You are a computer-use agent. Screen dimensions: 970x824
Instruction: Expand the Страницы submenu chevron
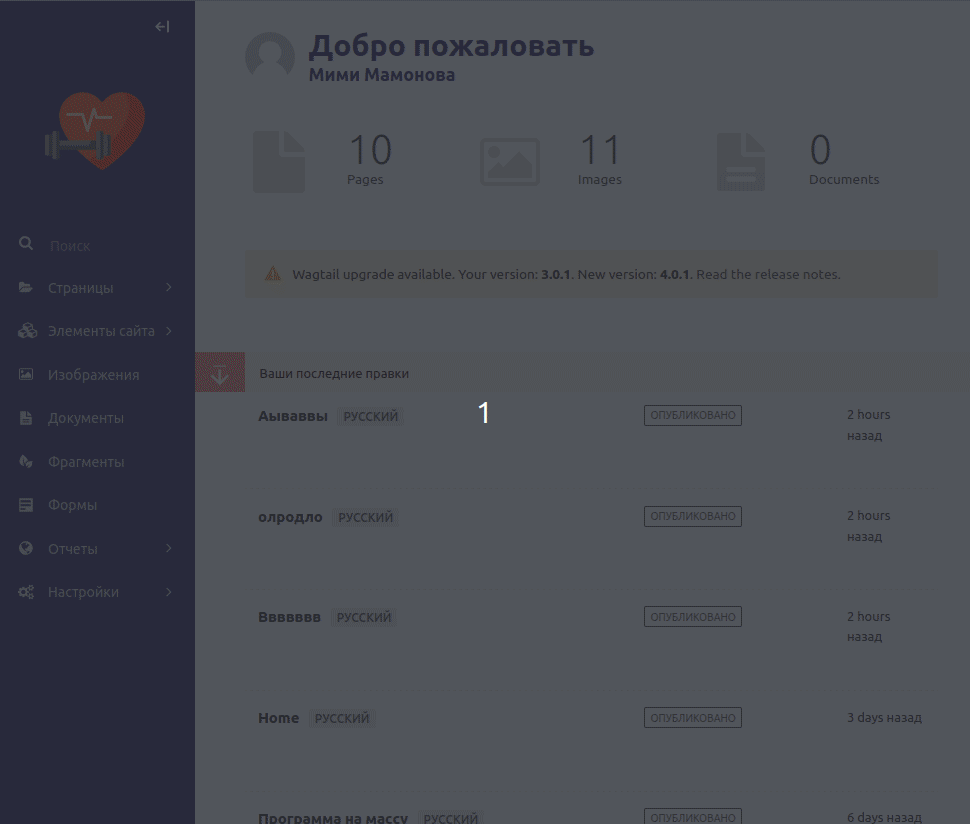pyautogui.click(x=168, y=288)
